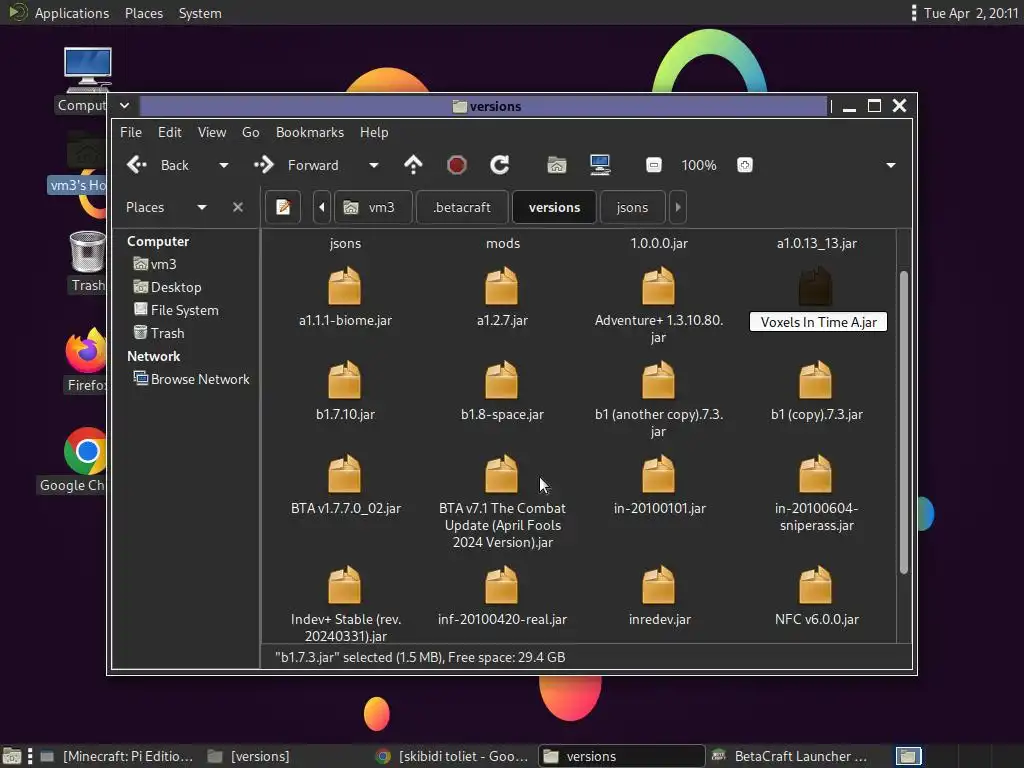
Task: Select the inf-20100420-real.jar icon
Action: pos(502,585)
